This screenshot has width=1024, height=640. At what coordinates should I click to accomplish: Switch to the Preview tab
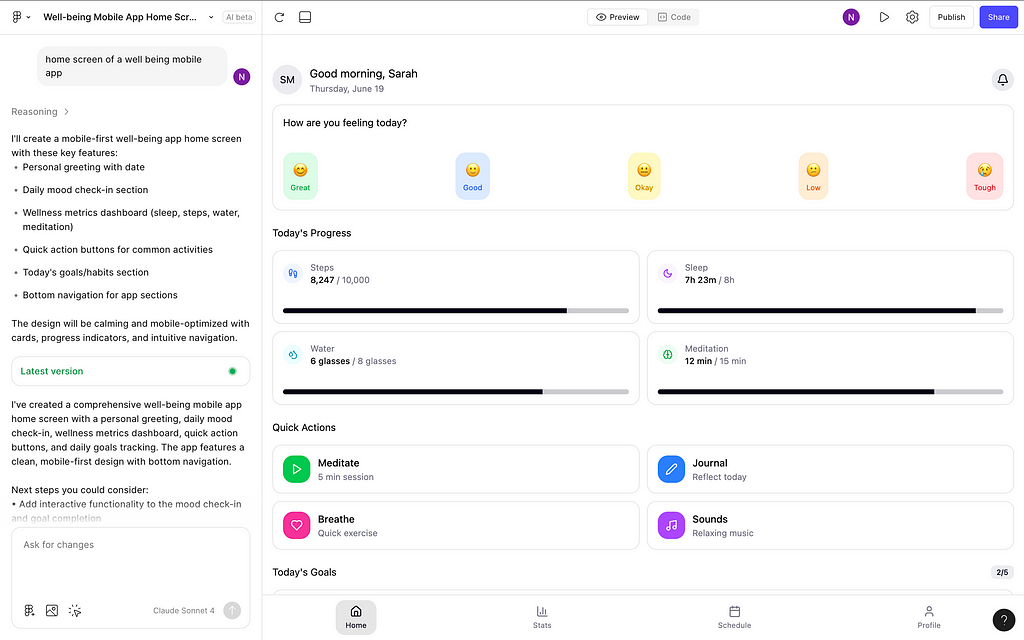coord(618,17)
